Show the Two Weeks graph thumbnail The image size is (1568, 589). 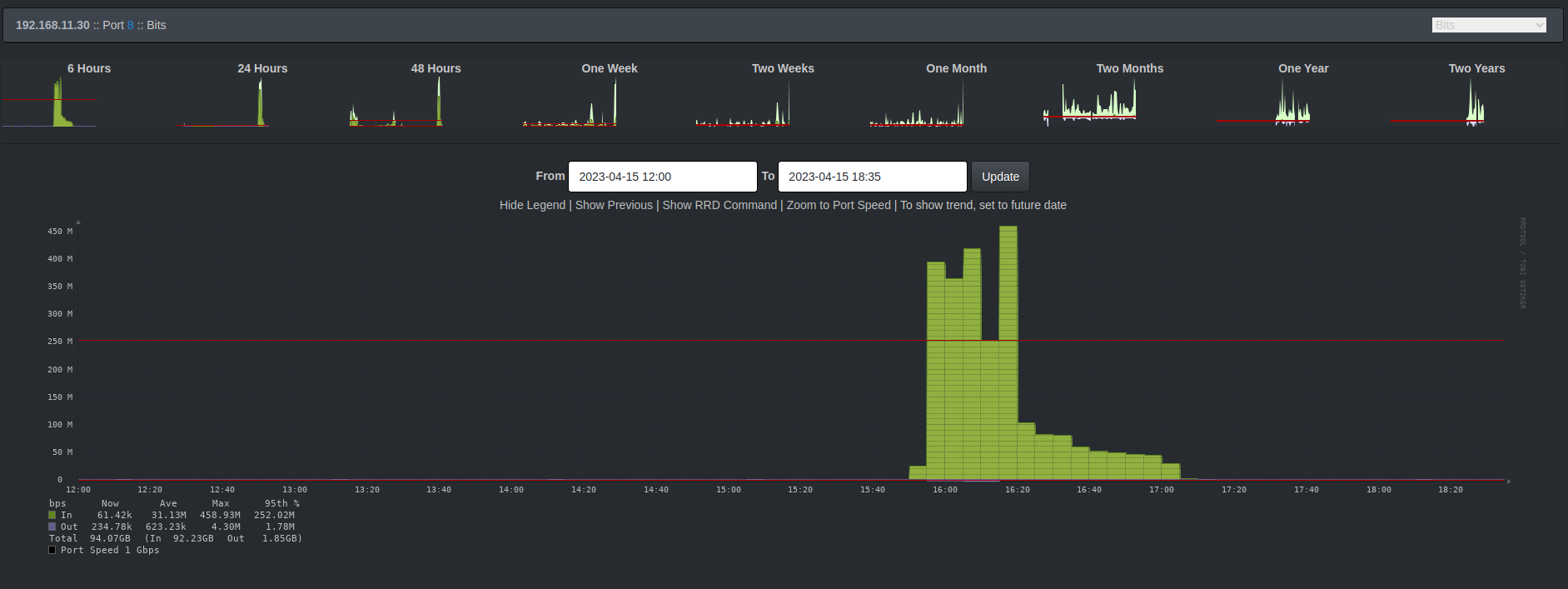coord(743,103)
